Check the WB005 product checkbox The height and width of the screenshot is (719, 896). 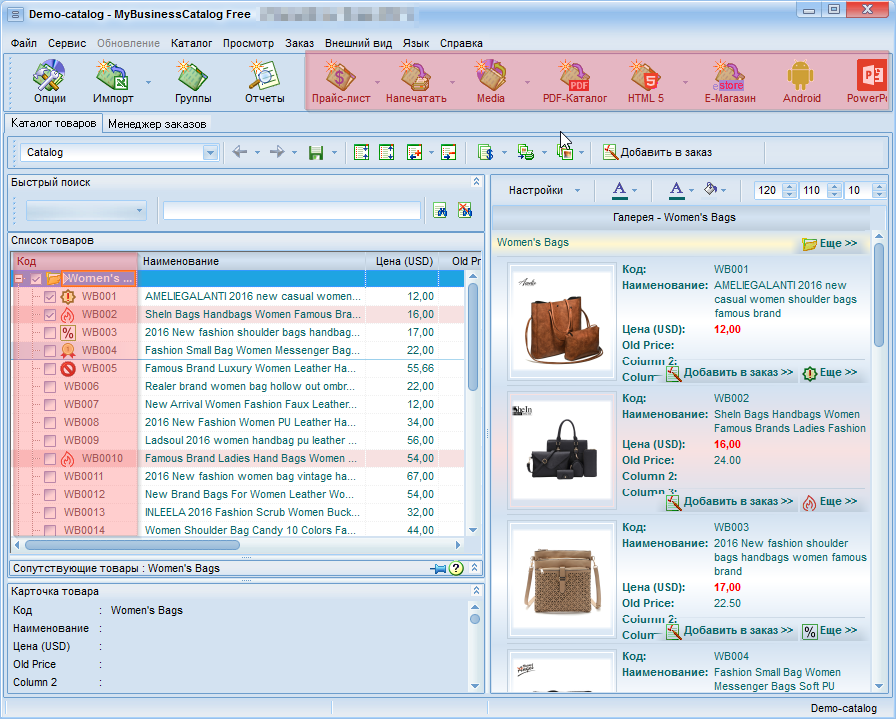tap(50, 369)
